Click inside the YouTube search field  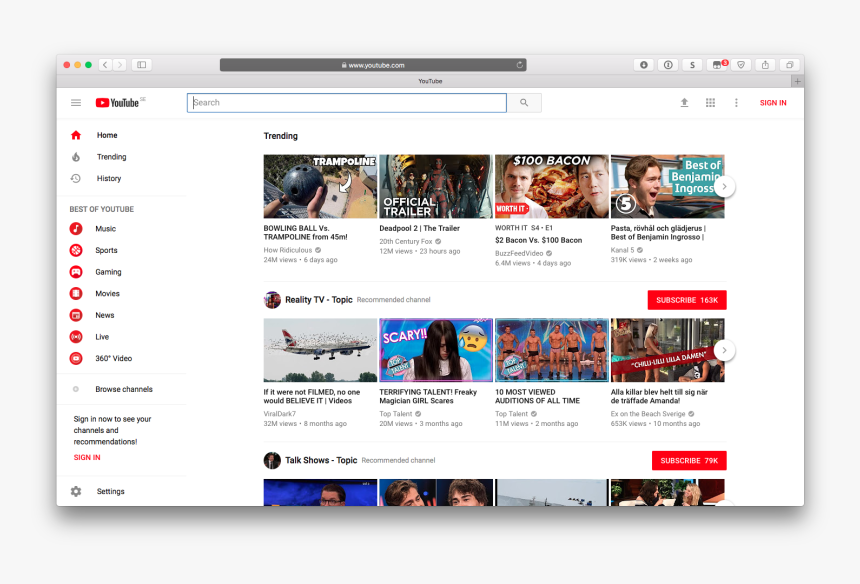click(x=346, y=103)
